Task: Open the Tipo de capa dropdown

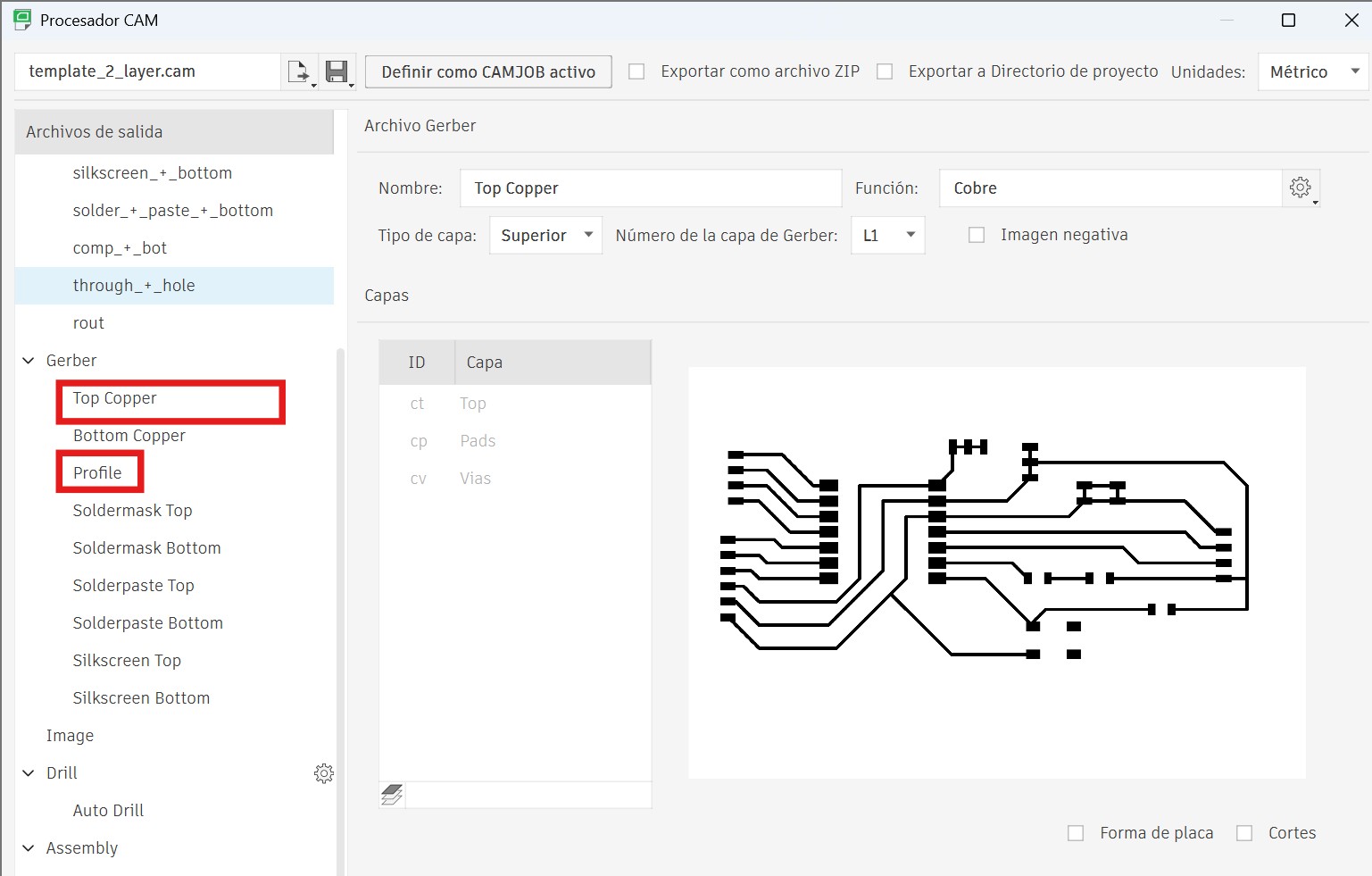Action: point(545,235)
